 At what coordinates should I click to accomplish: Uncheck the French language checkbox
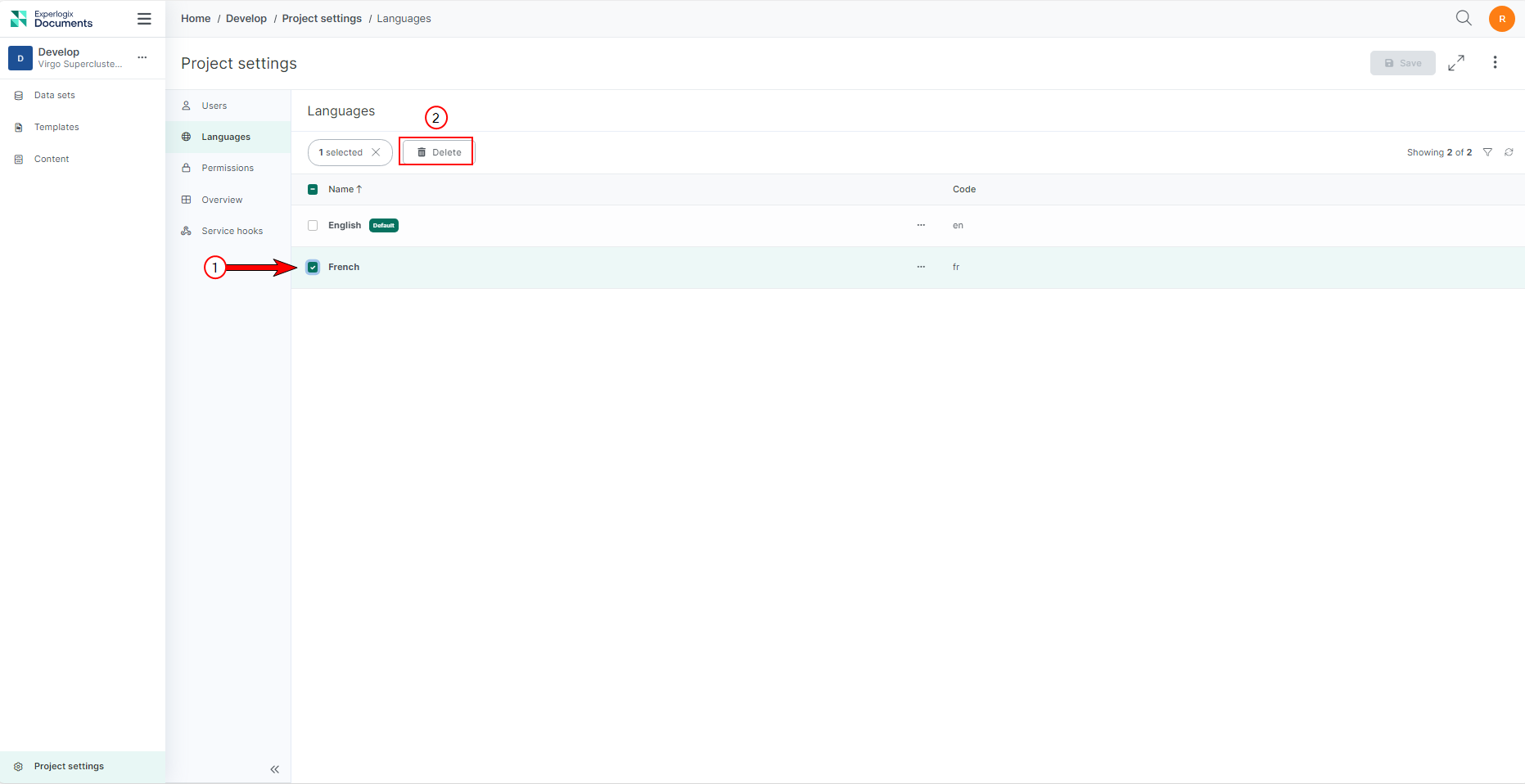tap(313, 268)
